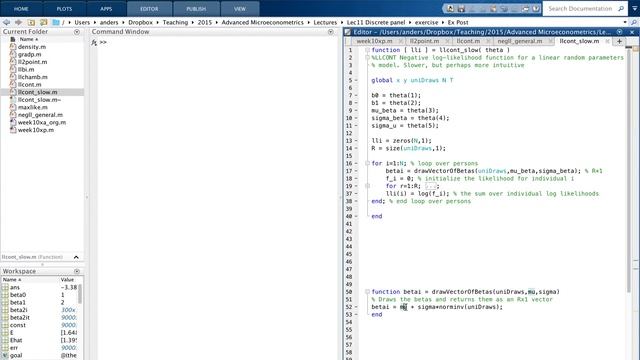Viewport: 640px width, 360px height.
Task: Click Users in the folder path
Action: 82,22
